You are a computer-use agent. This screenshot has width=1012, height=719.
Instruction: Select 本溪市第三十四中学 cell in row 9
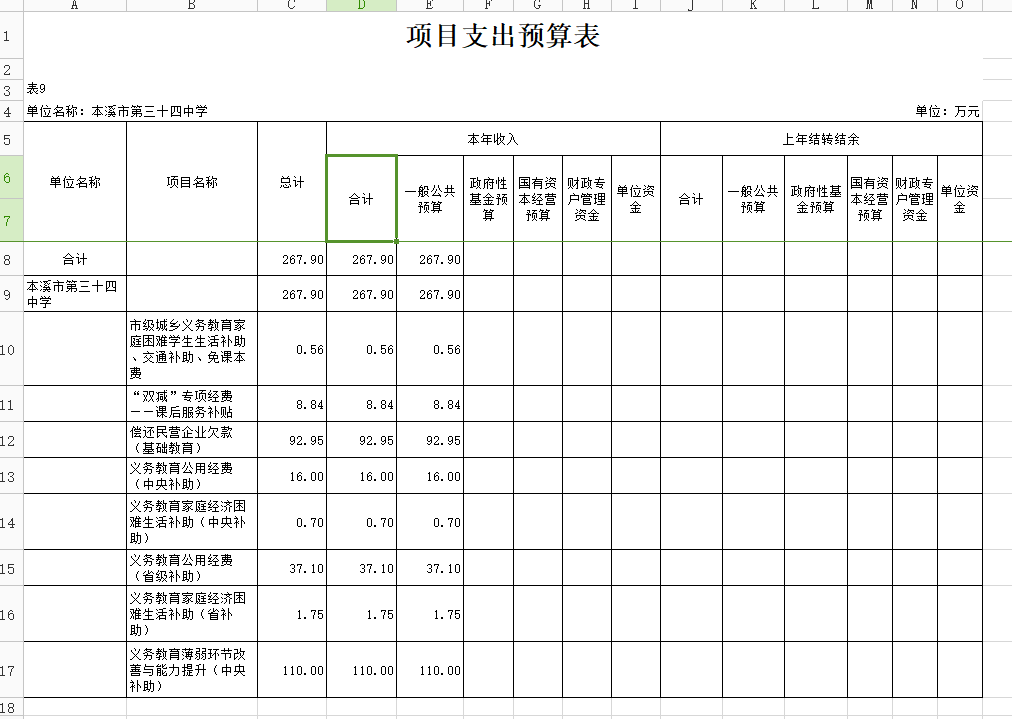75,294
